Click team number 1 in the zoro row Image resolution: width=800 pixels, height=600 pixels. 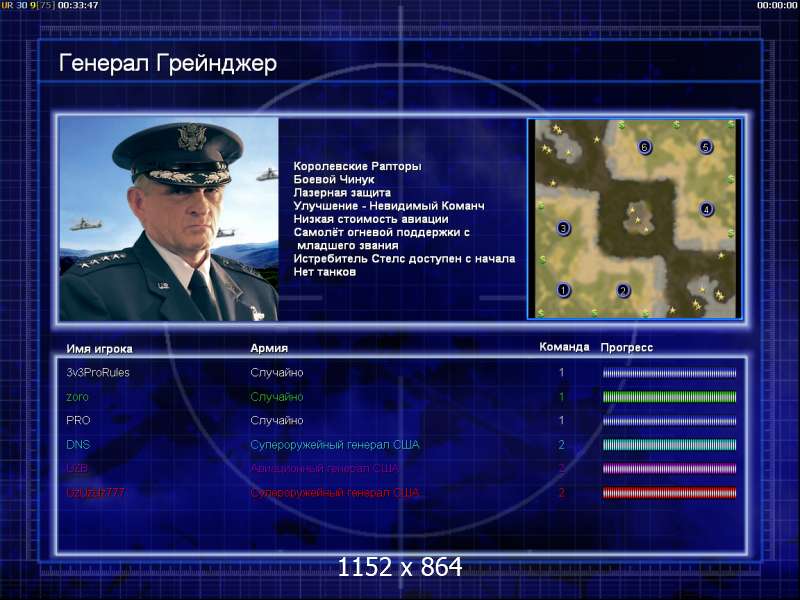561,397
